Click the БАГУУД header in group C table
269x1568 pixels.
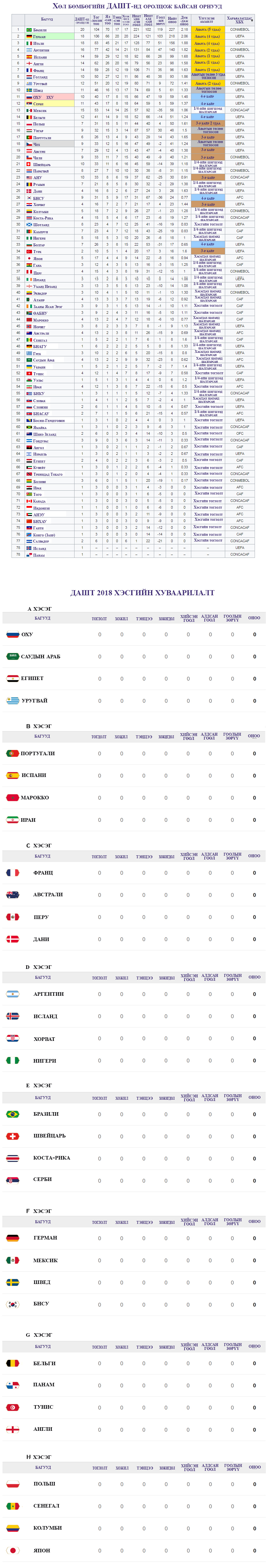tap(43, 856)
